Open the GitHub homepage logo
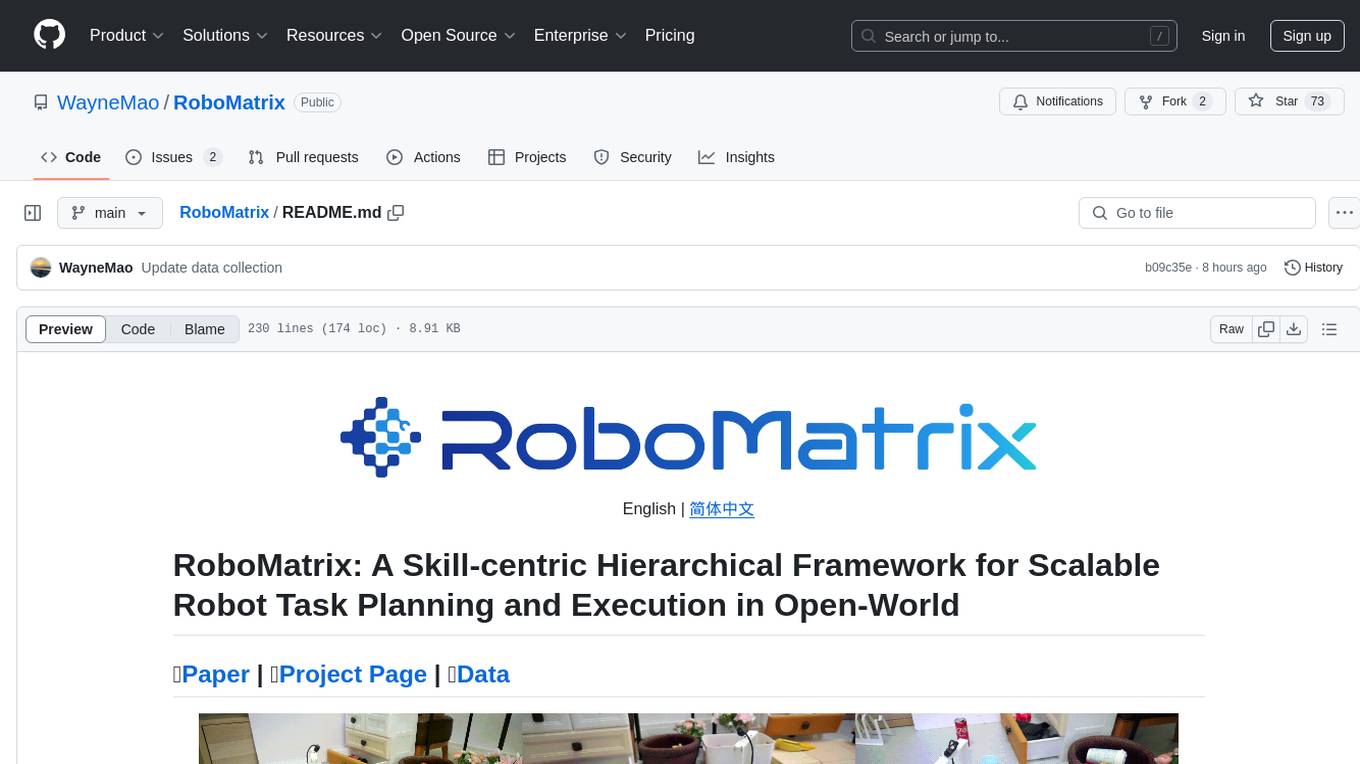Image resolution: width=1360 pixels, height=764 pixels. coord(49,35)
